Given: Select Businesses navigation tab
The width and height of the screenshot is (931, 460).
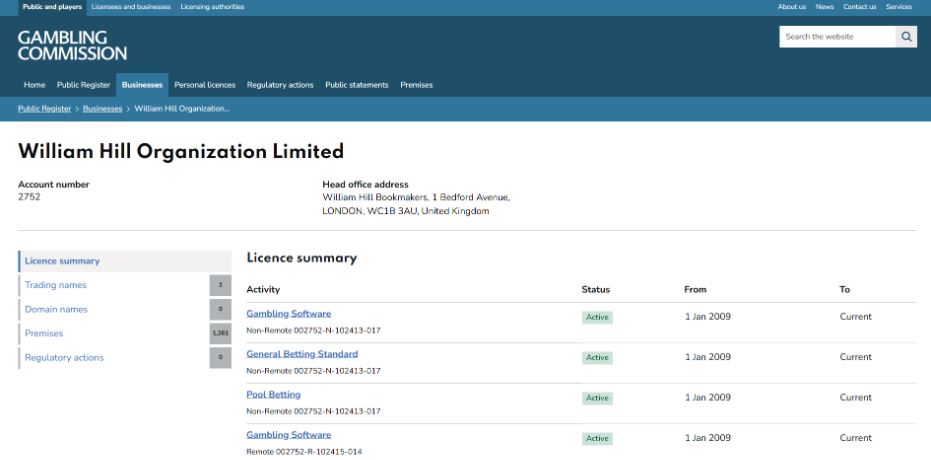Looking at the screenshot, I should (x=142, y=85).
